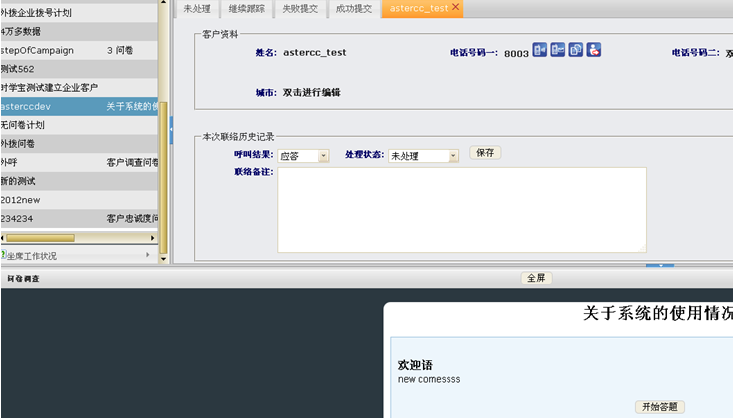
Task: Open the 处理状态 dropdown
Action: click(x=453, y=156)
